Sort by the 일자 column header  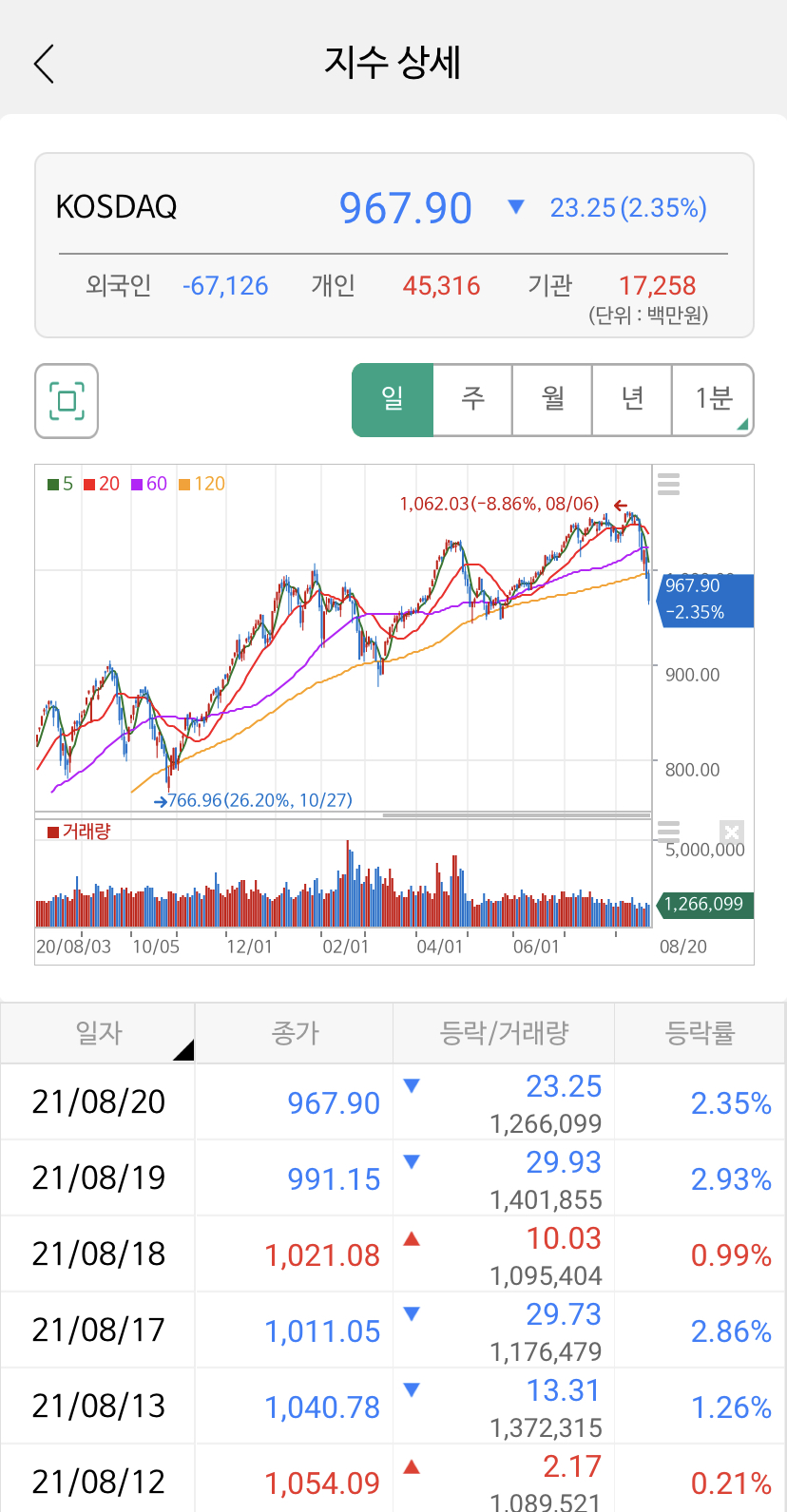click(99, 1032)
